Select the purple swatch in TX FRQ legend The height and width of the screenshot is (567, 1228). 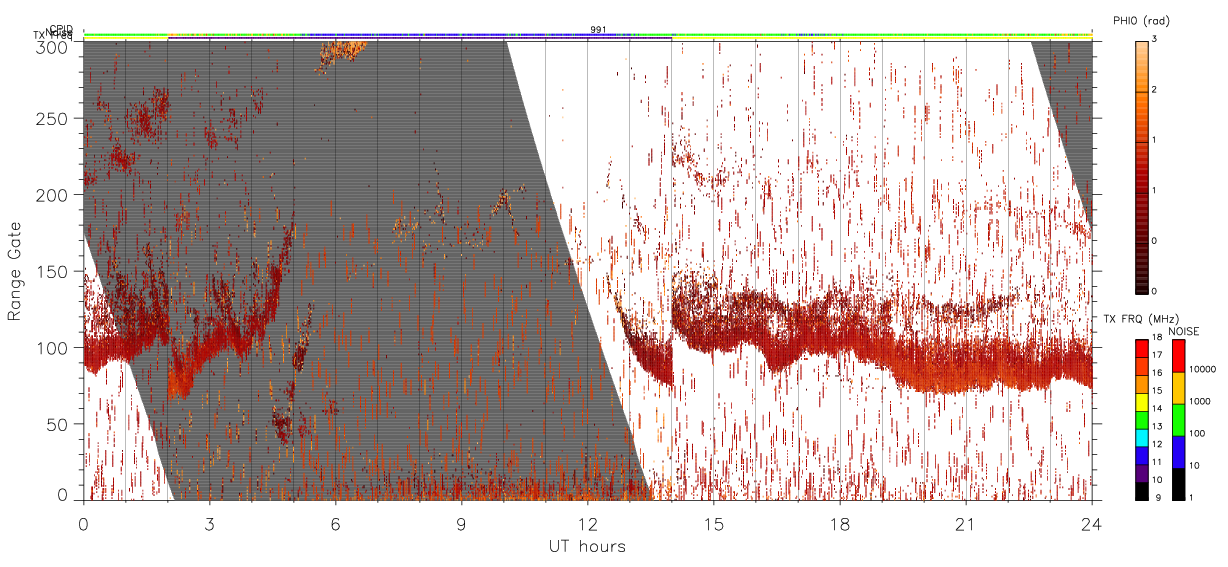pos(1141,473)
